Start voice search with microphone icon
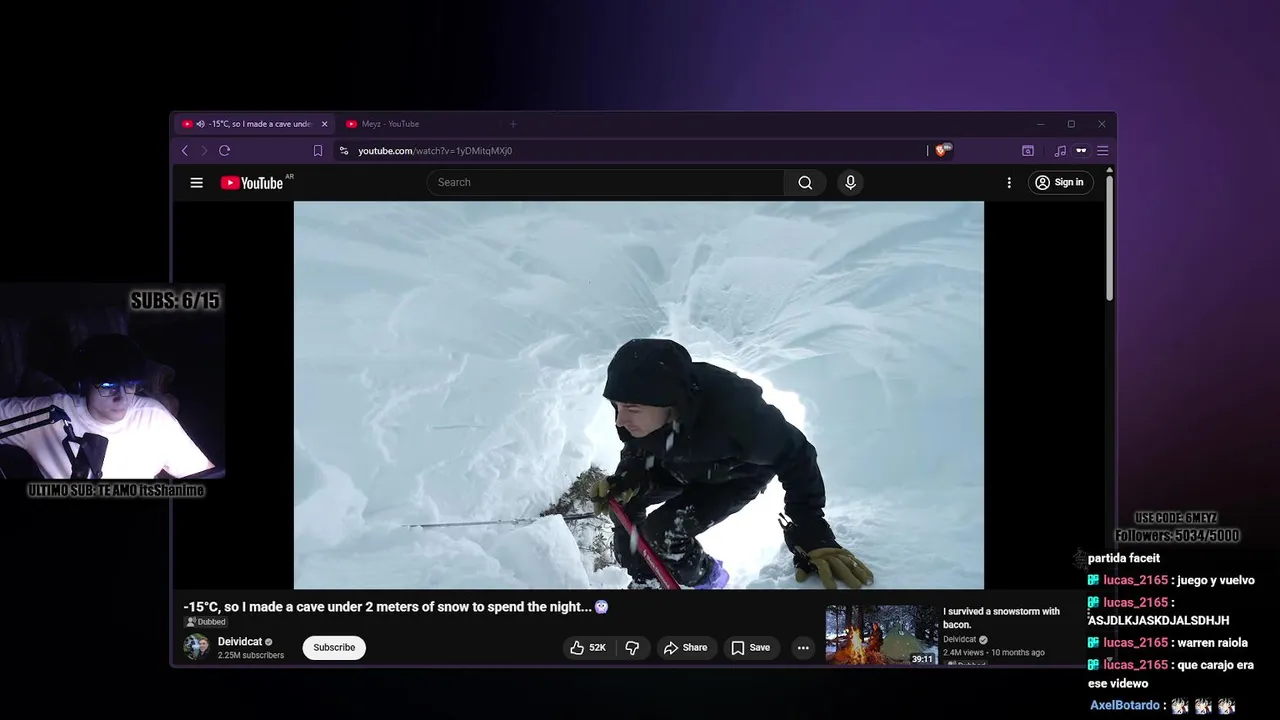 850,182
